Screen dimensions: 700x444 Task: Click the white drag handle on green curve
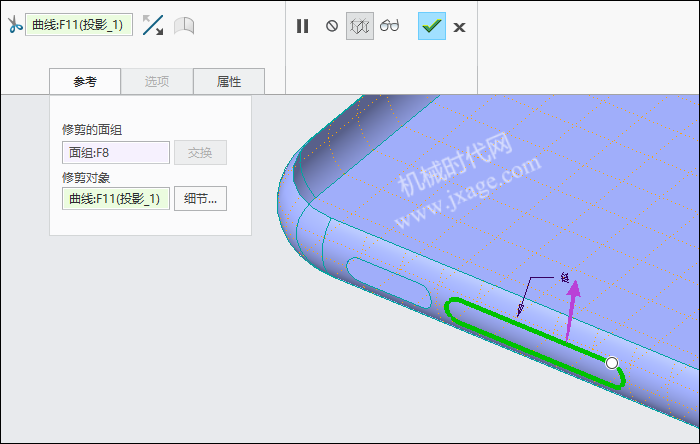[612, 363]
